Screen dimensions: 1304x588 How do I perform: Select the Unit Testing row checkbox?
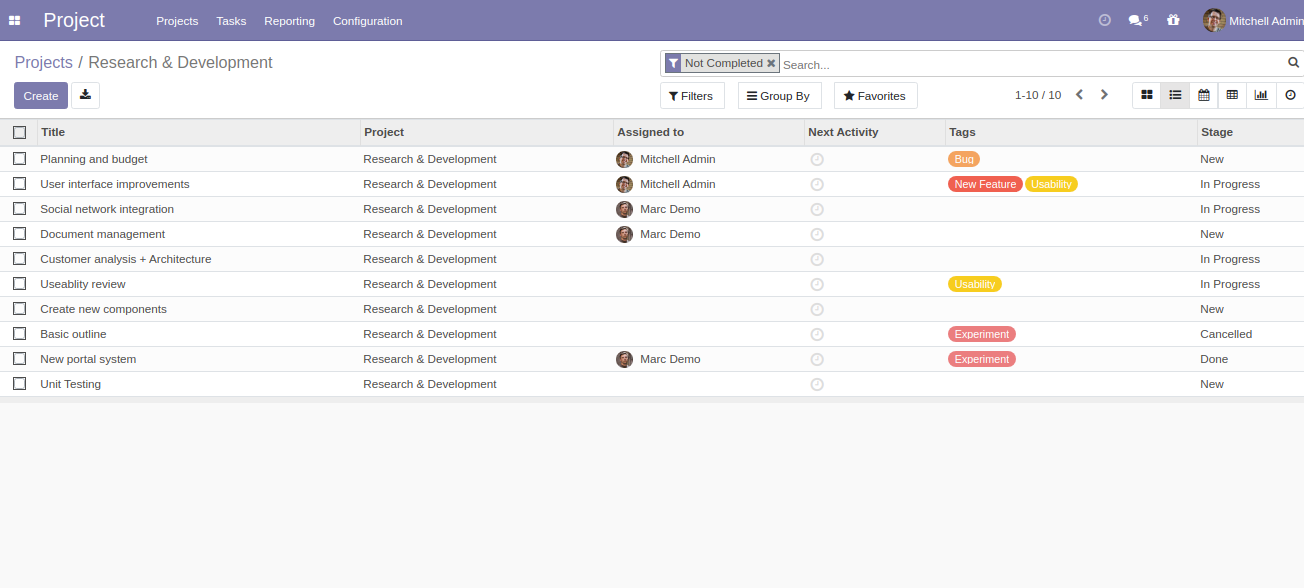pyautogui.click(x=19, y=383)
